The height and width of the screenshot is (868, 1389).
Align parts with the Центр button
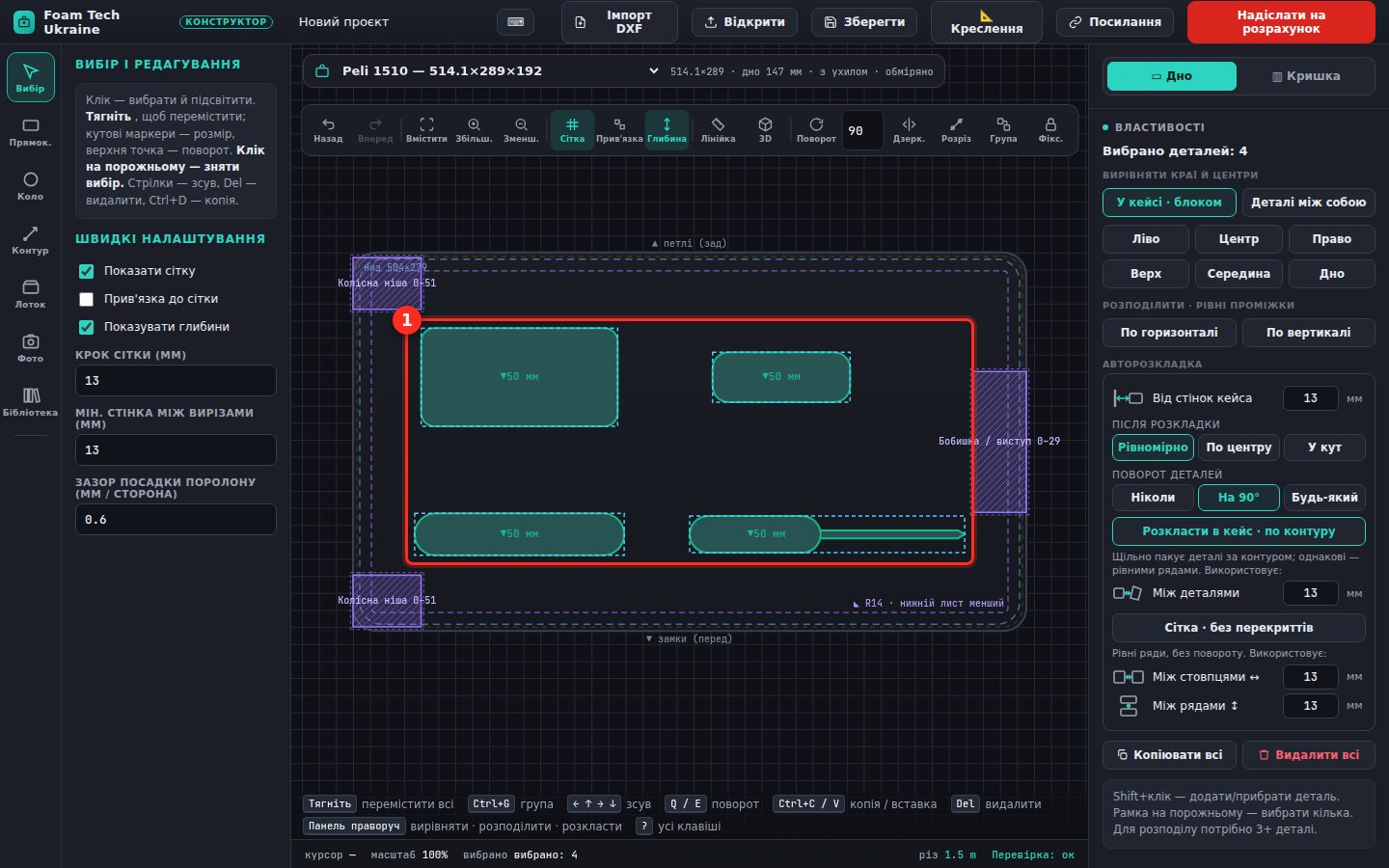point(1239,239)
